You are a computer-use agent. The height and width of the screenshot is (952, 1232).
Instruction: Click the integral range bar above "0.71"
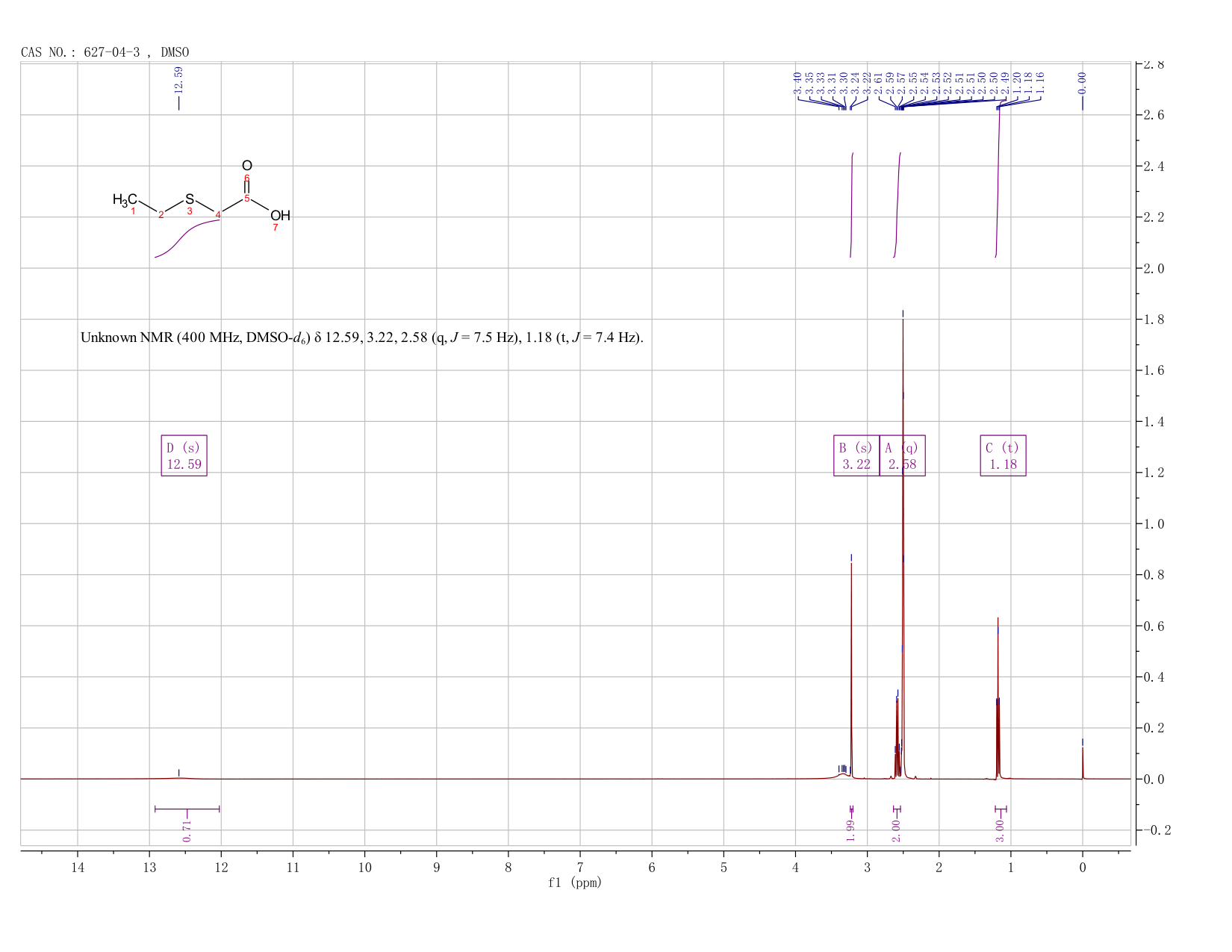[187, 809]
